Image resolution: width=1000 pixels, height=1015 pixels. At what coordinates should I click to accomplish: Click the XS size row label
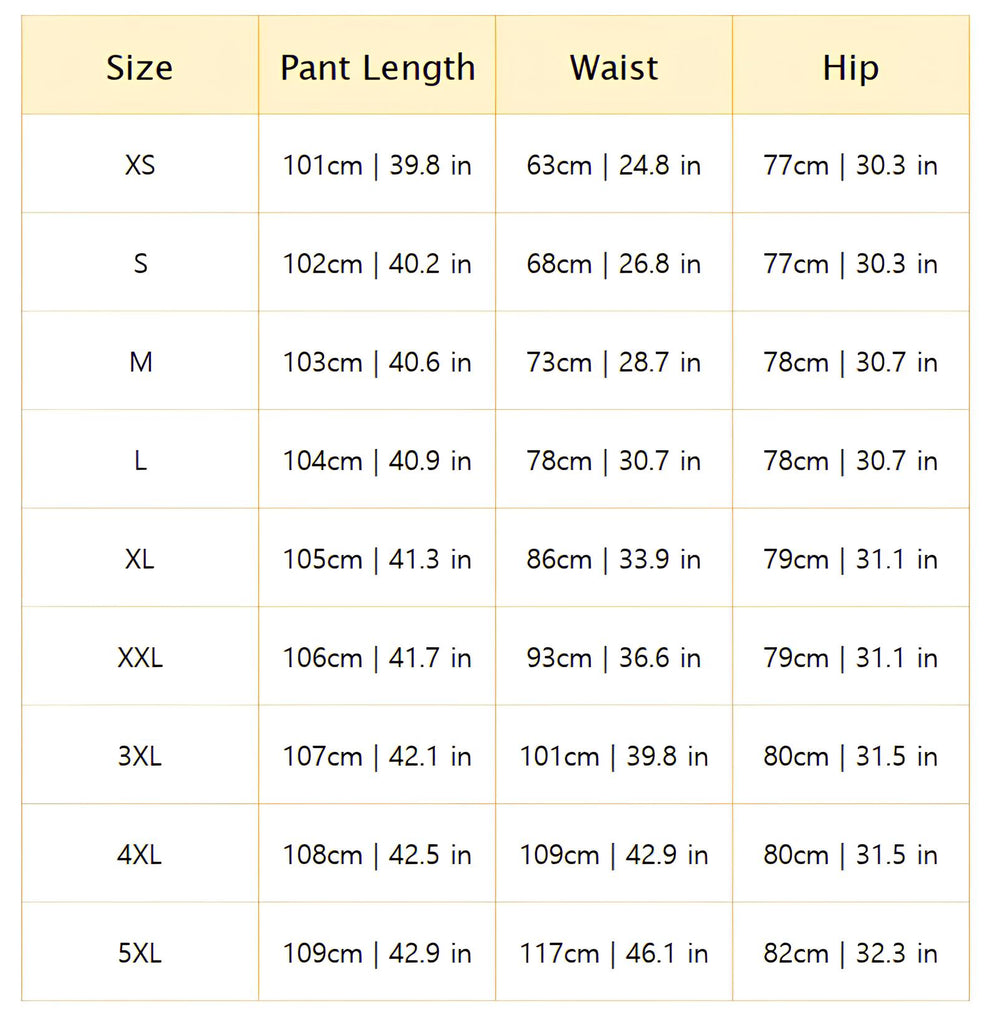[x=140, y=165]
